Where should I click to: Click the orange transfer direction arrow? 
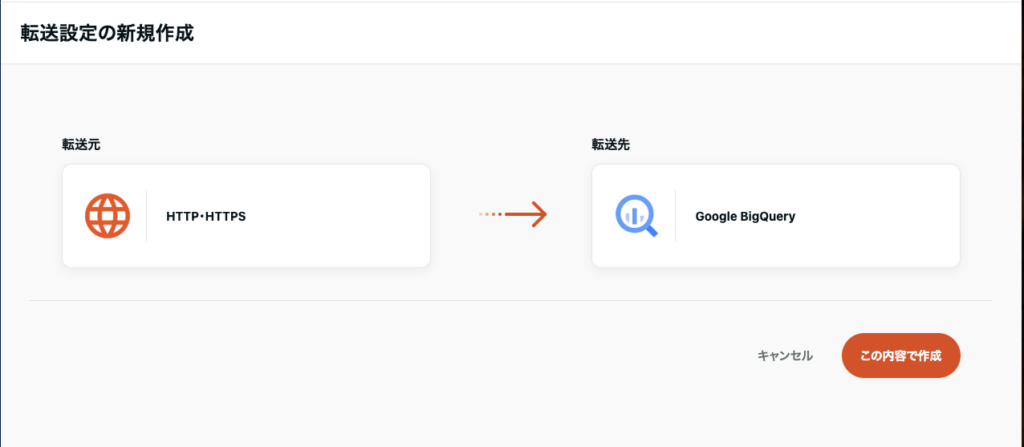[513, 214]
